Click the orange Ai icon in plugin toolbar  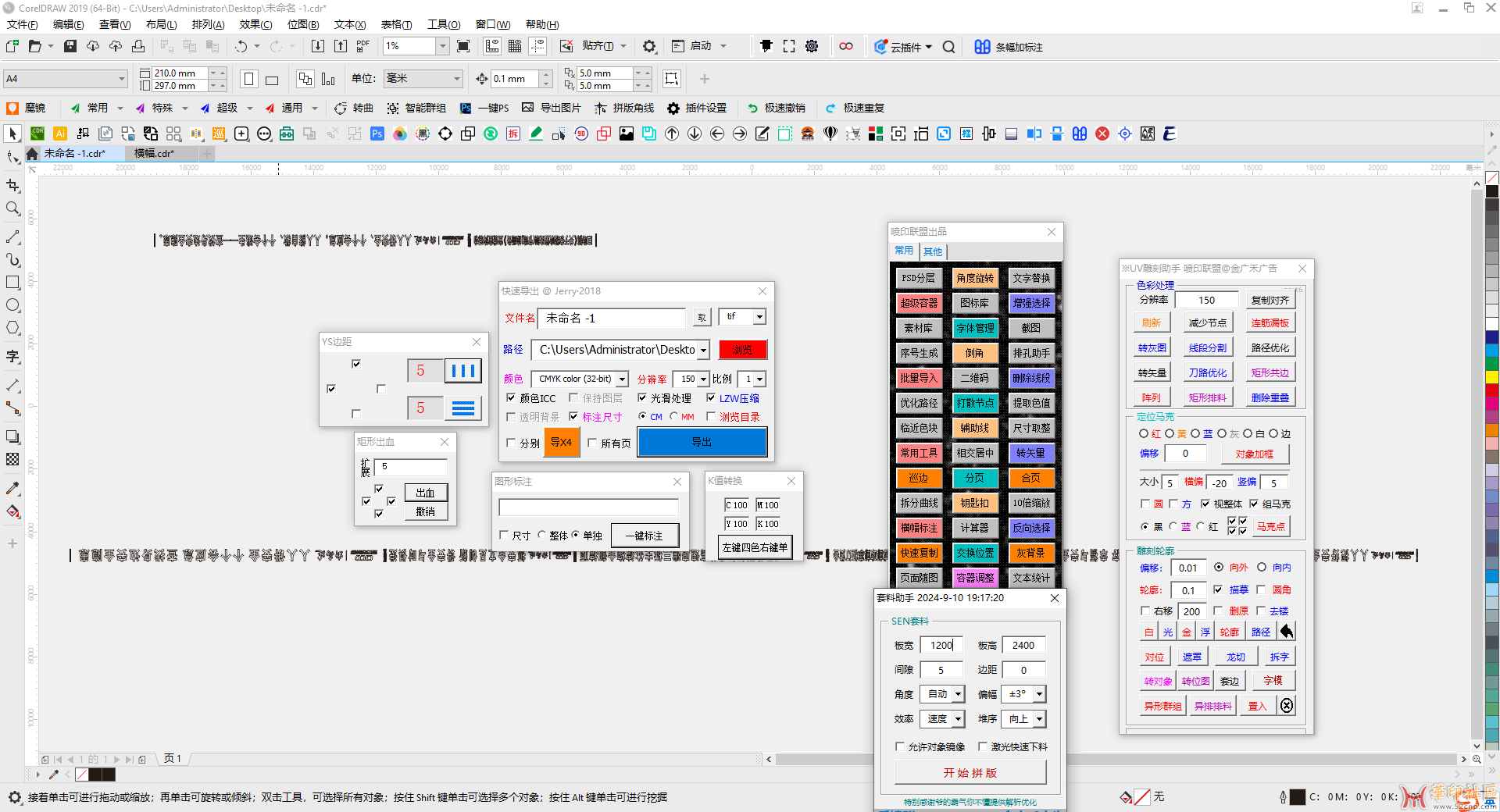(60, 134)
